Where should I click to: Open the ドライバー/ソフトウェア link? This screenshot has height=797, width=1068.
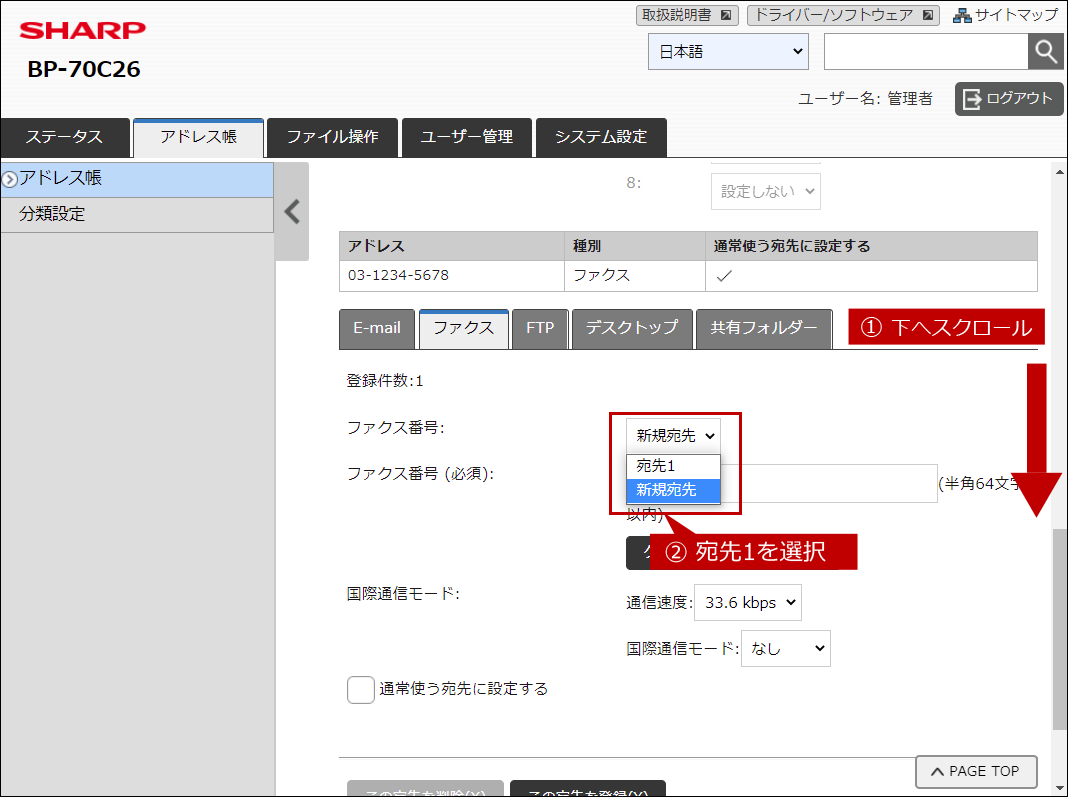pos(843,15)
